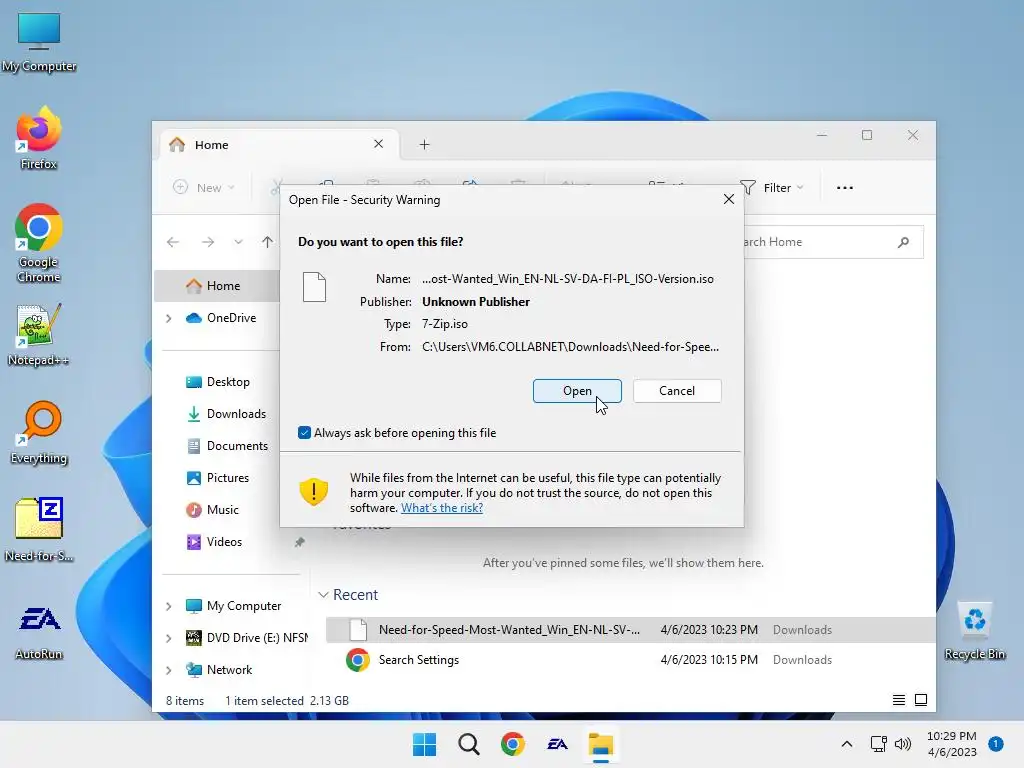
Task: Switch to details view in status bar
Action: click(x=899, y=700)
